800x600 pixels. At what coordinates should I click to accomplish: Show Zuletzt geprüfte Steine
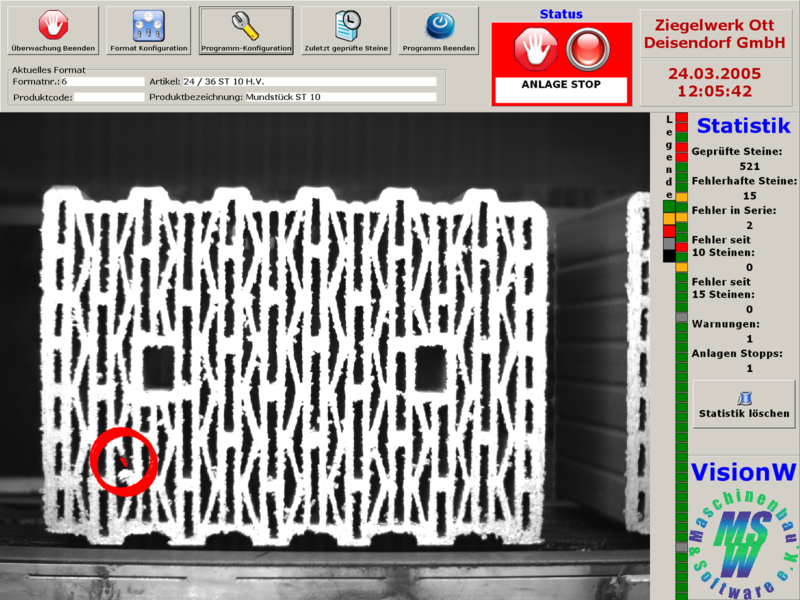[348, 31]
